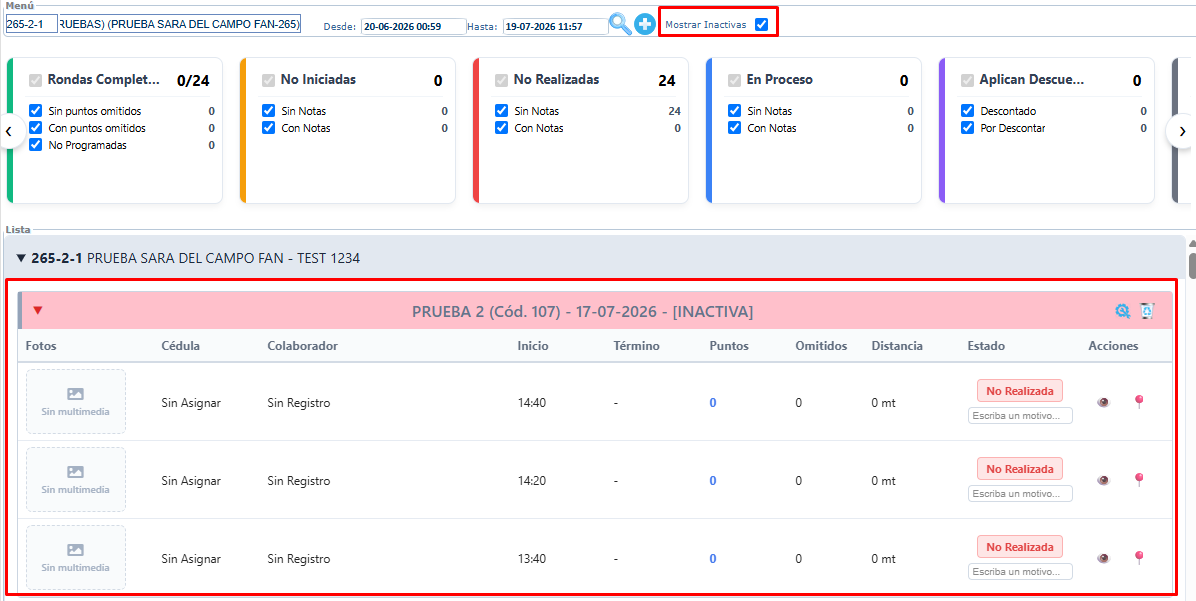
Task: Click recycle bin icon in PRUEBA 2 header
Action: tap(1147, 310)
